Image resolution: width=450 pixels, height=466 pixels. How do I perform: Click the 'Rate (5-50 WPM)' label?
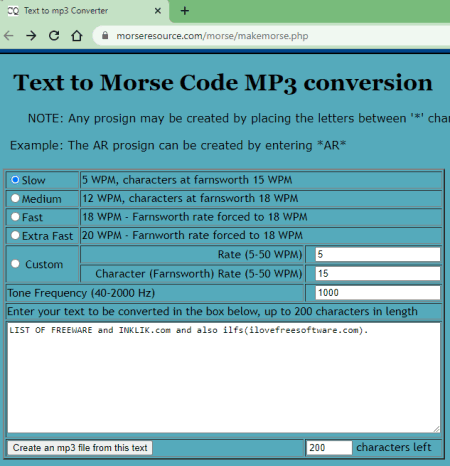coord(260,255)
